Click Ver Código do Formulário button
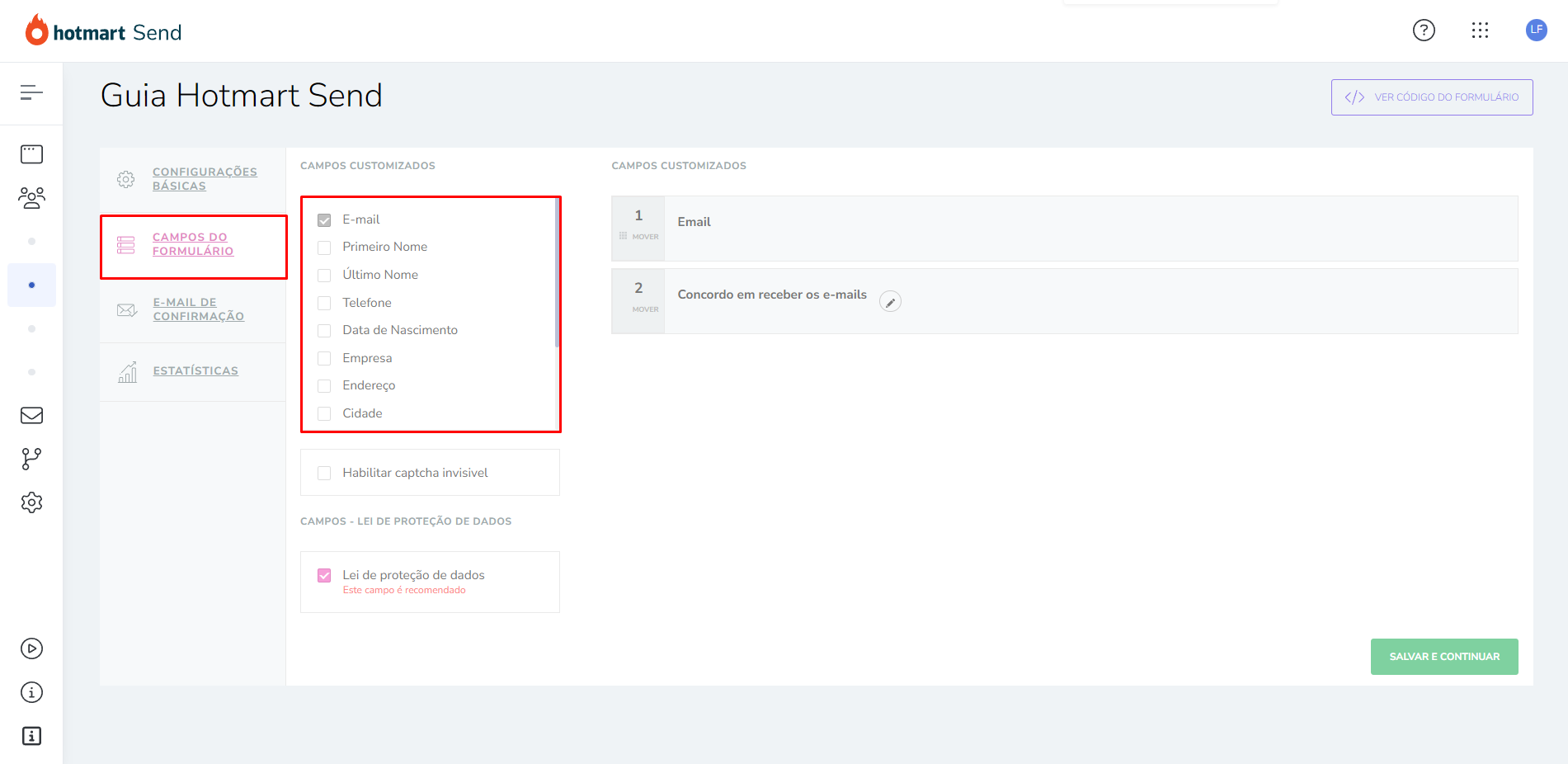The height and width of the screenshot is (764, 1568). 1432,97
